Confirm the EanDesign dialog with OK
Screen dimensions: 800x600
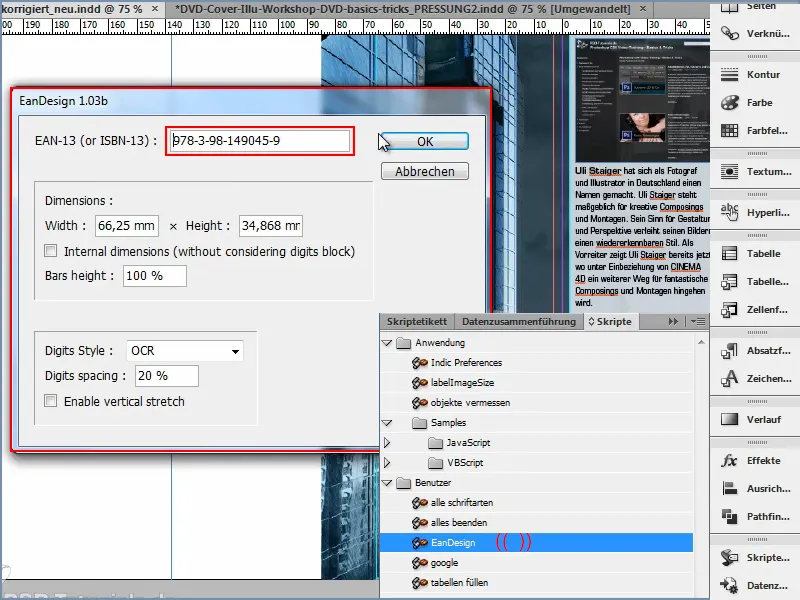(x=425, y=141)
